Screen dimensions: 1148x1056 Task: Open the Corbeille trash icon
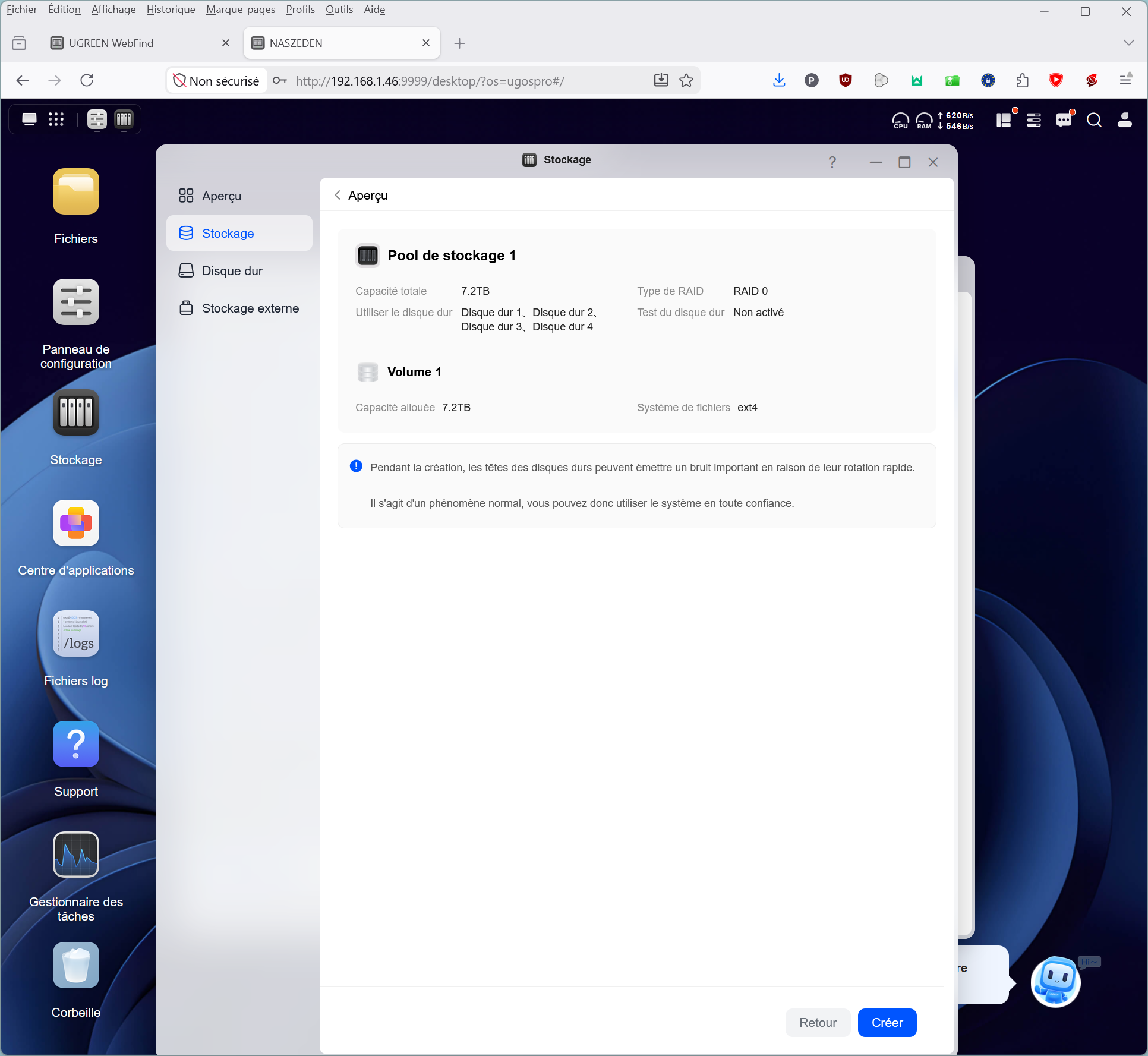tap(75, 965)
